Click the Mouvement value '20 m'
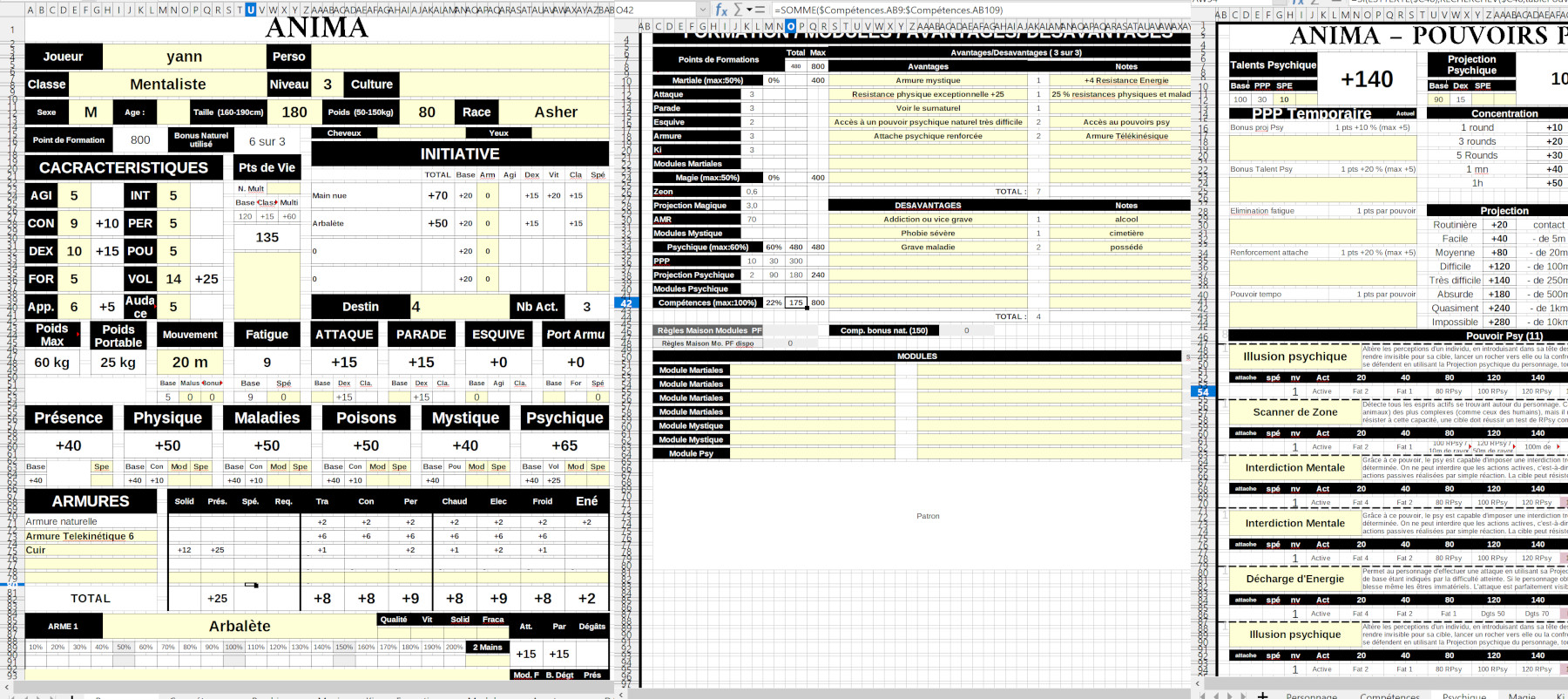The height and width of the screenshot is (699, 1568). pos(190,363)
